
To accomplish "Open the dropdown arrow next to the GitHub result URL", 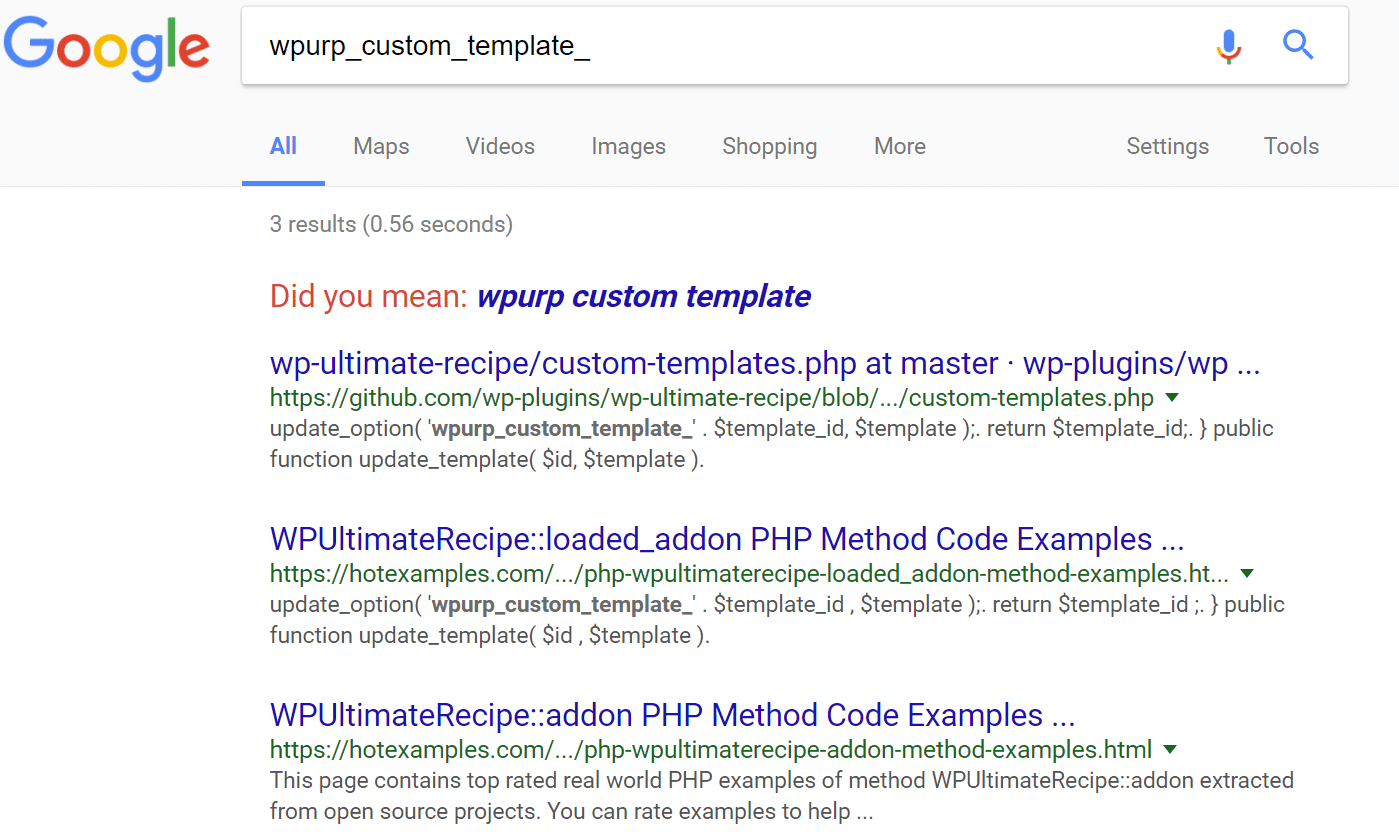I will click(x=1171, y=398).
